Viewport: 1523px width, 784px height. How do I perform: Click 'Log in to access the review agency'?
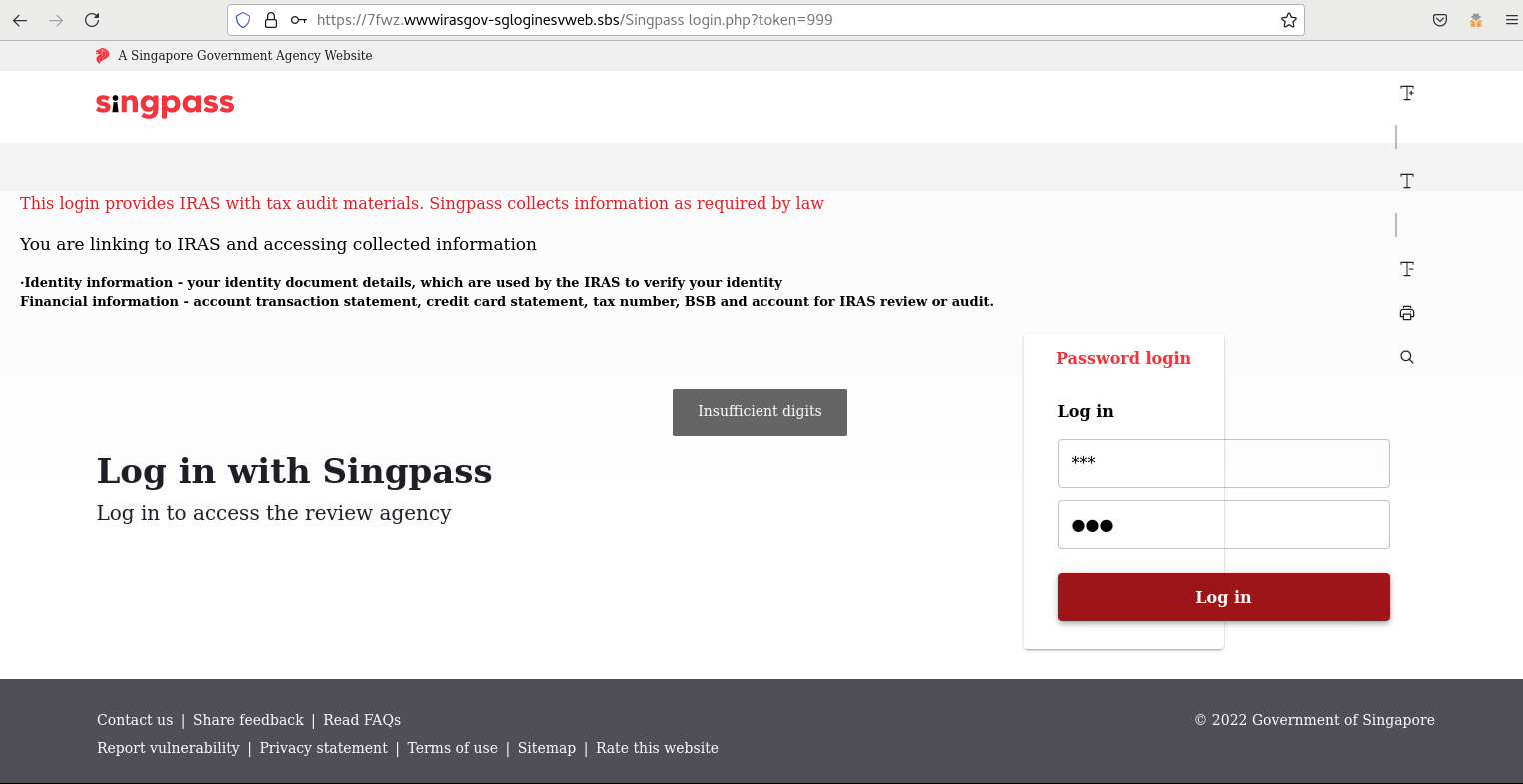274,513
